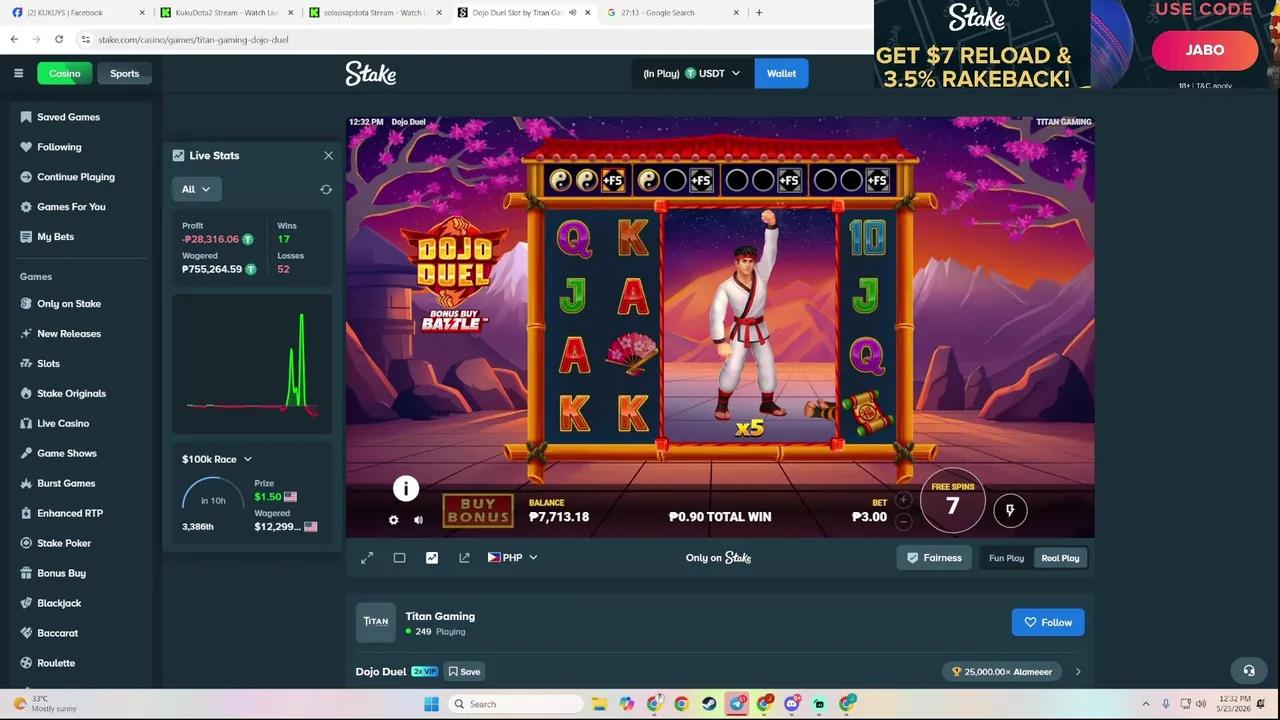This screenshot has height=720, width=1280.
Task: Close the Live Stats panel
Action: [x=328, y=155]
